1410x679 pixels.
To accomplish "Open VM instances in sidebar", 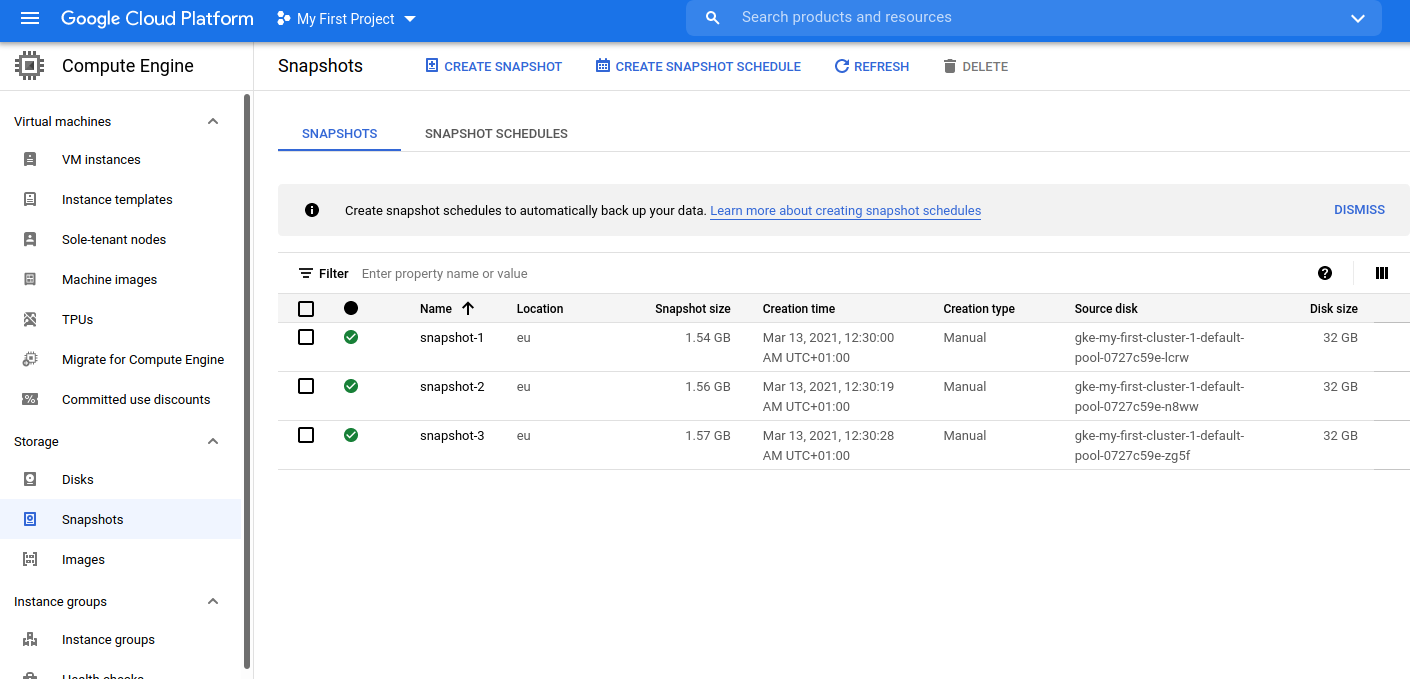I will [x=101, y=160].
